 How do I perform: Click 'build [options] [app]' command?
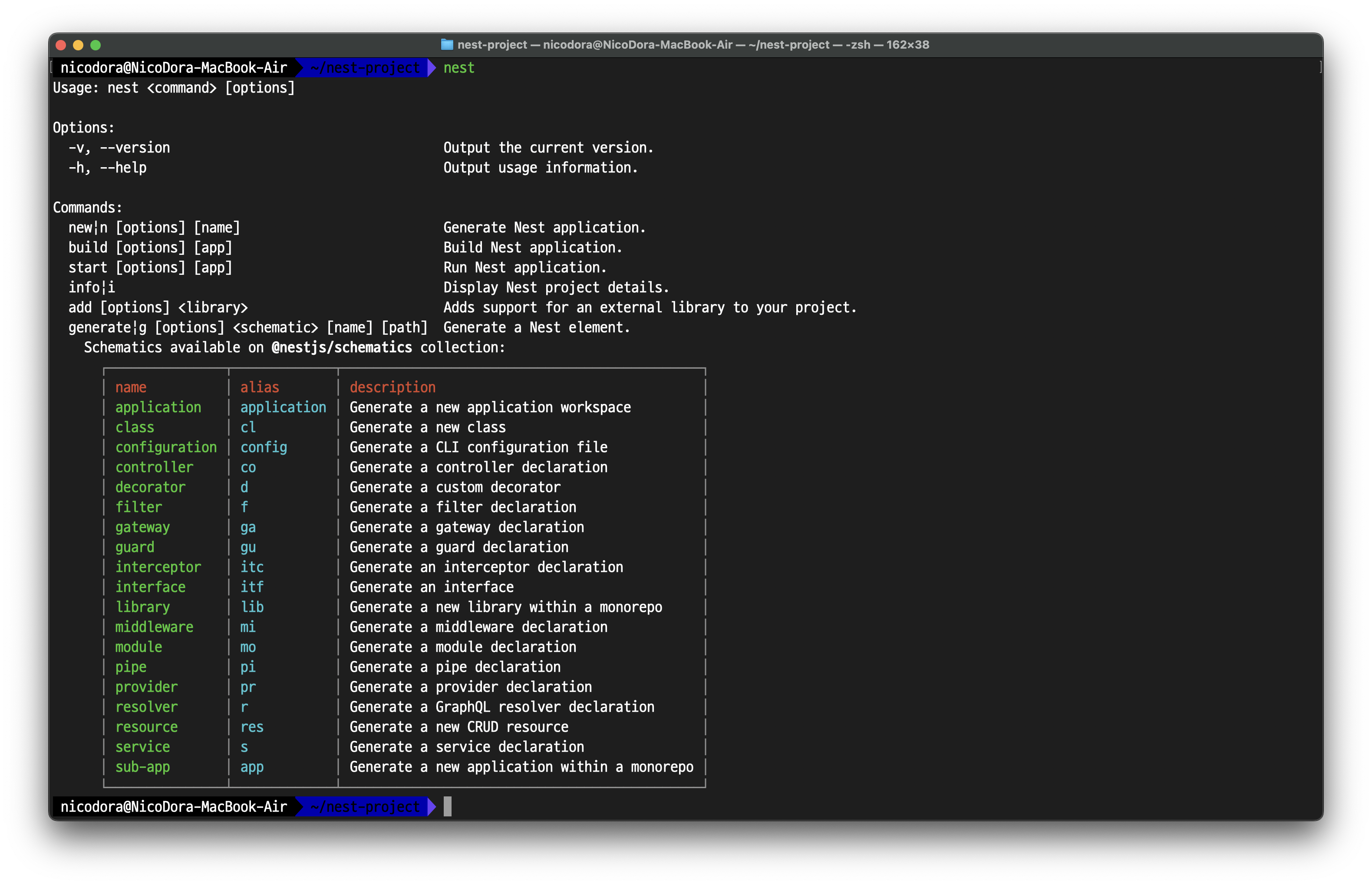tap(151, 248)
